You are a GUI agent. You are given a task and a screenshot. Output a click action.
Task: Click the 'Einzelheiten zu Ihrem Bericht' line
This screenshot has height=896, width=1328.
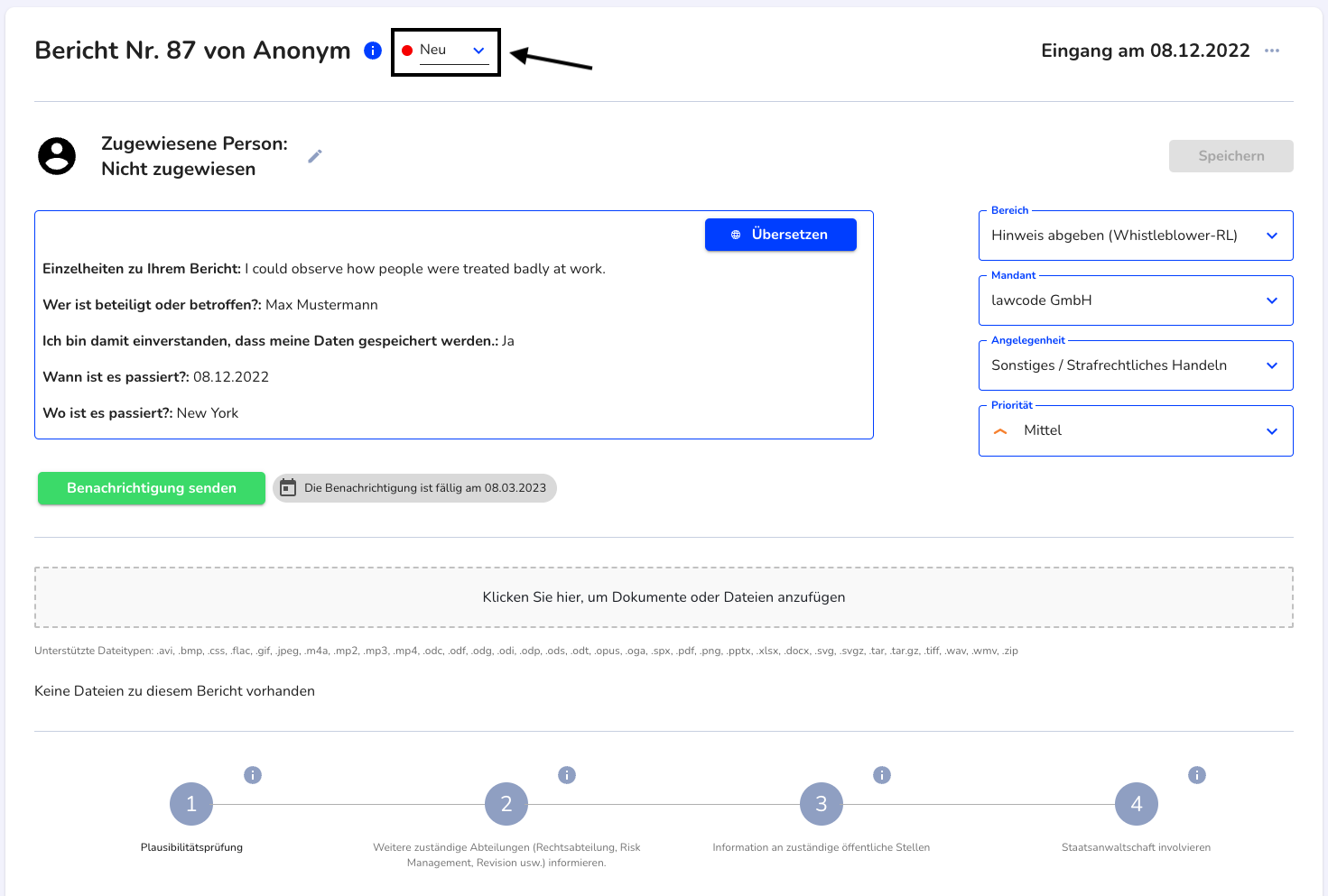click(324, 269)
